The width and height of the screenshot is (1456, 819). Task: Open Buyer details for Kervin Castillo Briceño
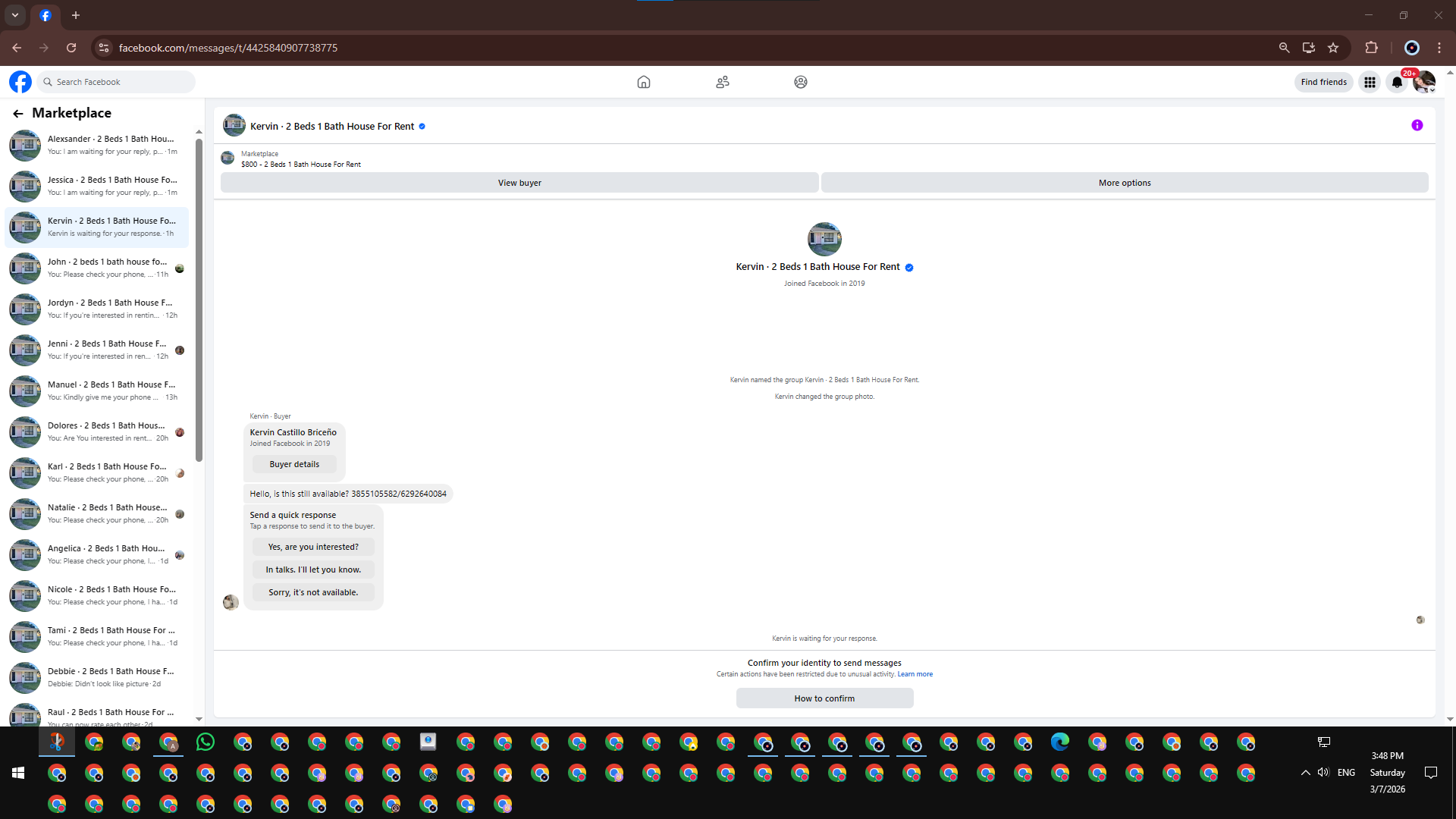[294, 464]
